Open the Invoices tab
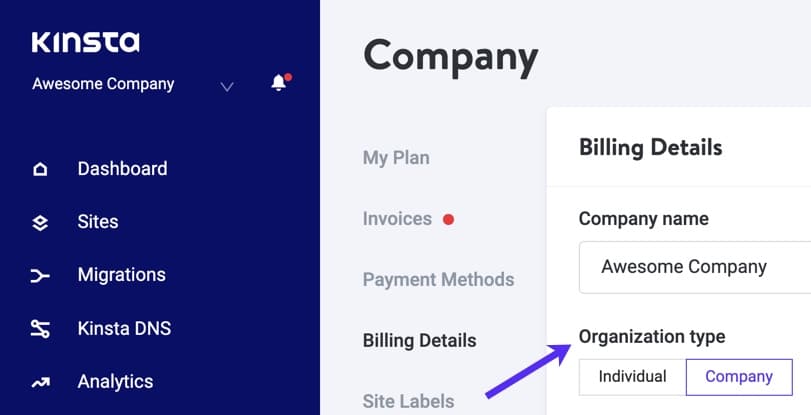Viewport: 811px width, 415px height. [397, 219]
